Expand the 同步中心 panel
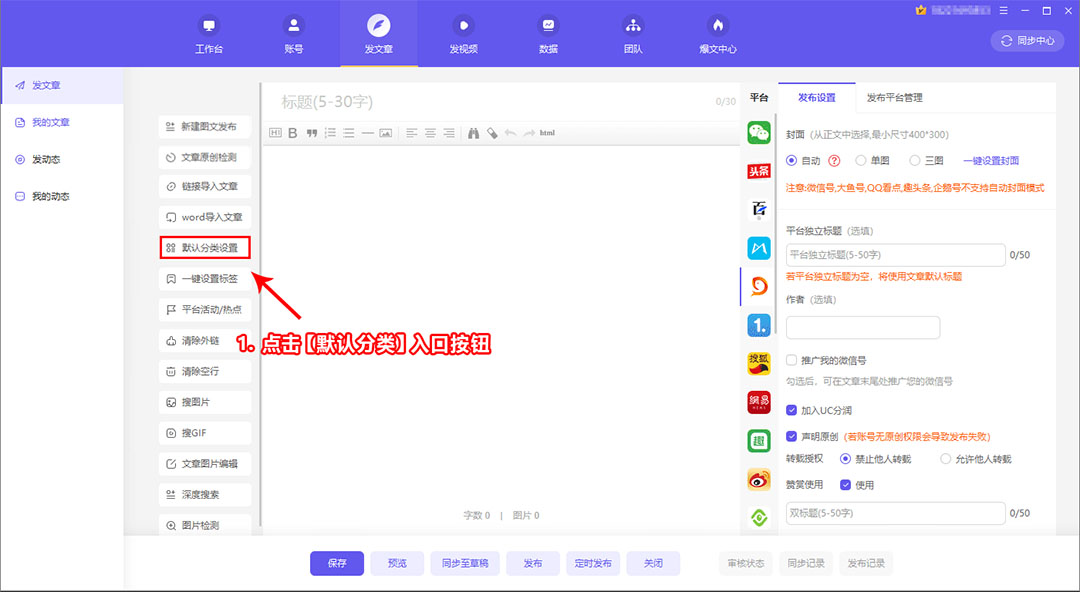1080x592 pixels. [1026, 41]
